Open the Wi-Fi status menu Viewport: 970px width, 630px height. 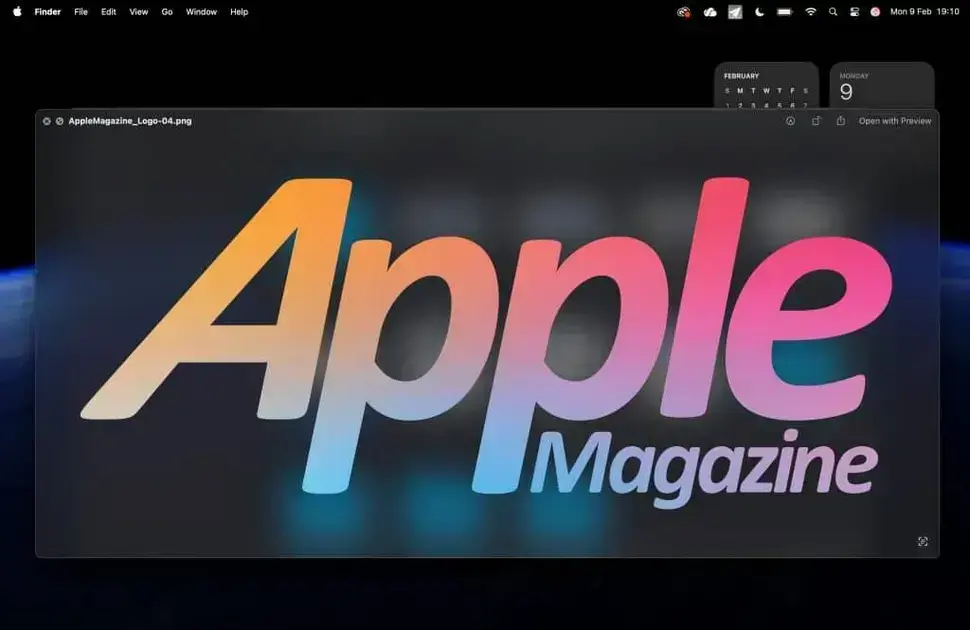click(x=810, y=12)
